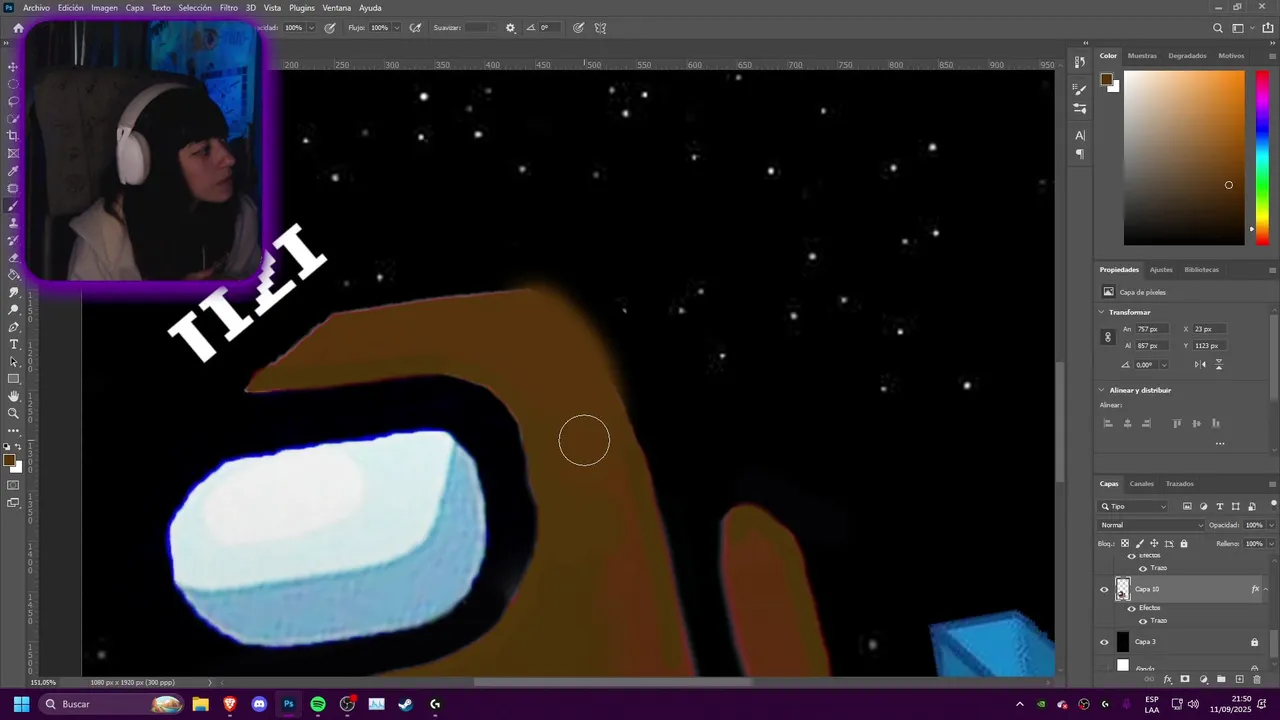Open the layer filter Tipo dropdown
This screenshot has width=1280, height=720.
pos(1133,507)
